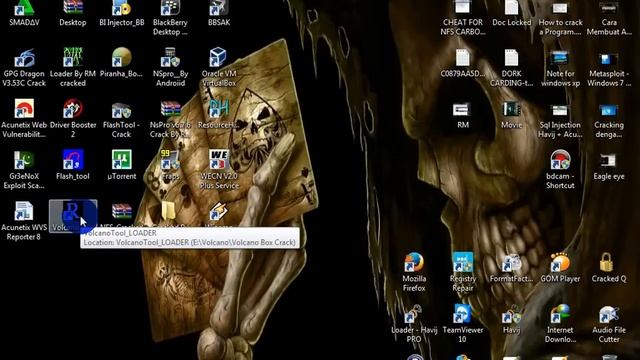Open the SMADAV desktop icon
The image size is (640, 360).
coord(24,8)
